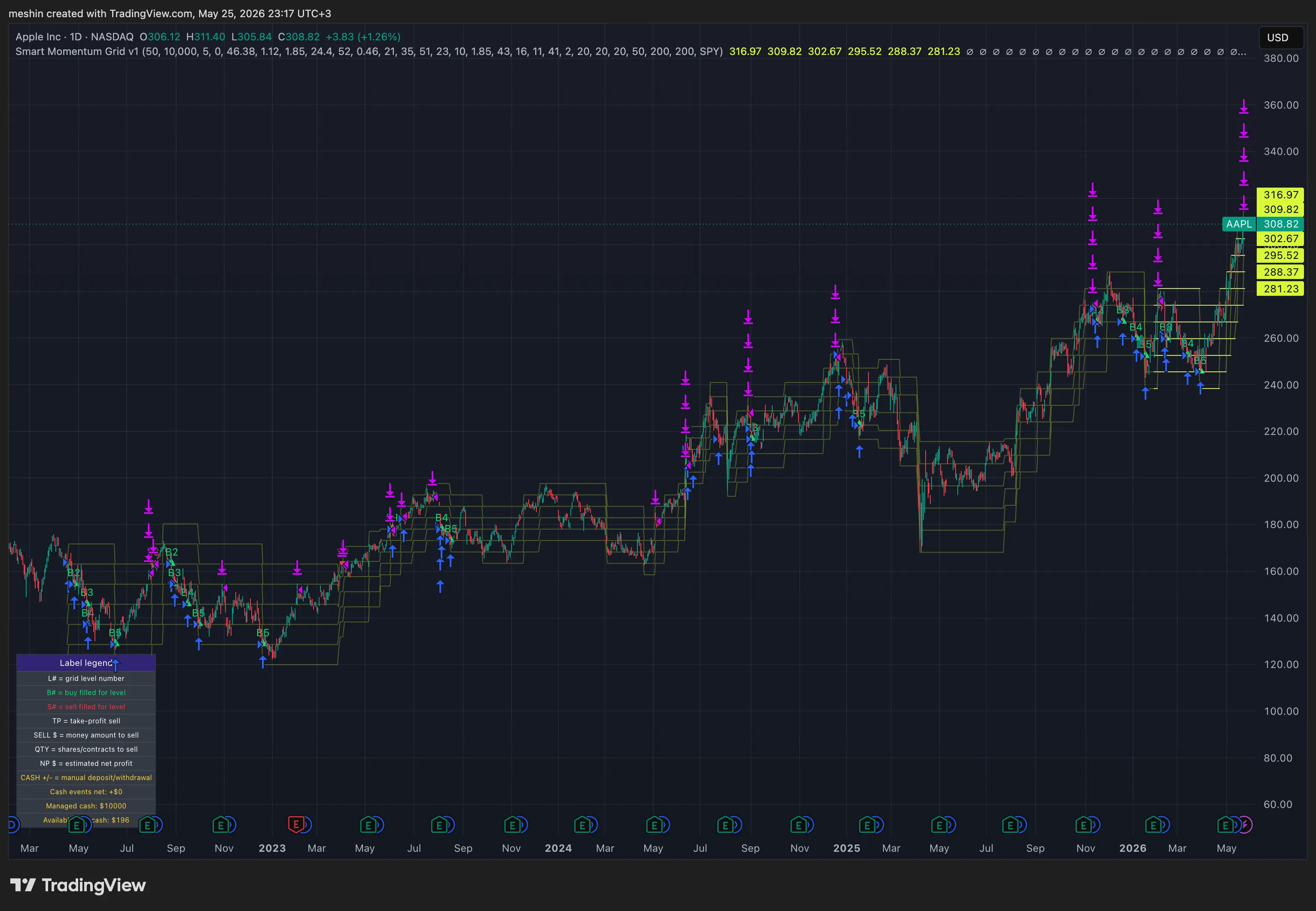Screen dimensions: 1316x911
Task: Open the earnings marker above May 2026
Action: (x=1225, y=825)
